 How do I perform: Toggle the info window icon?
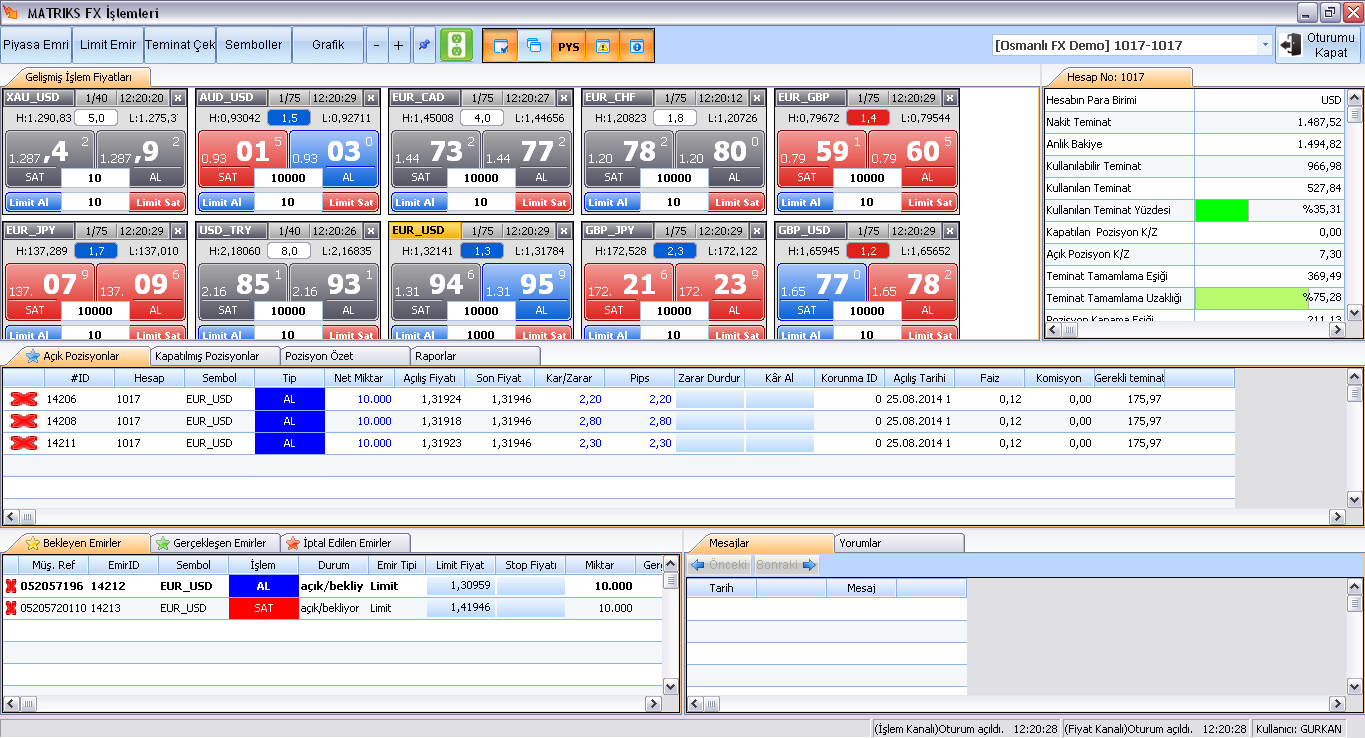pos(636,46)
